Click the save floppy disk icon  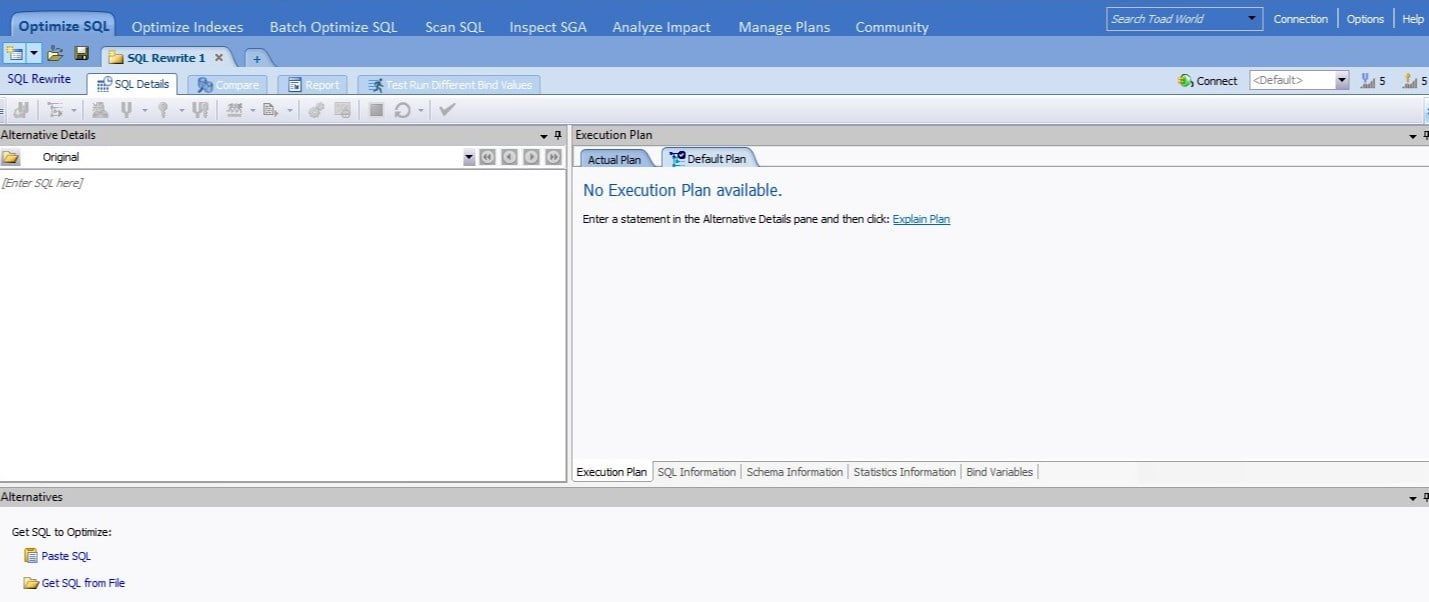click(82, 54)
